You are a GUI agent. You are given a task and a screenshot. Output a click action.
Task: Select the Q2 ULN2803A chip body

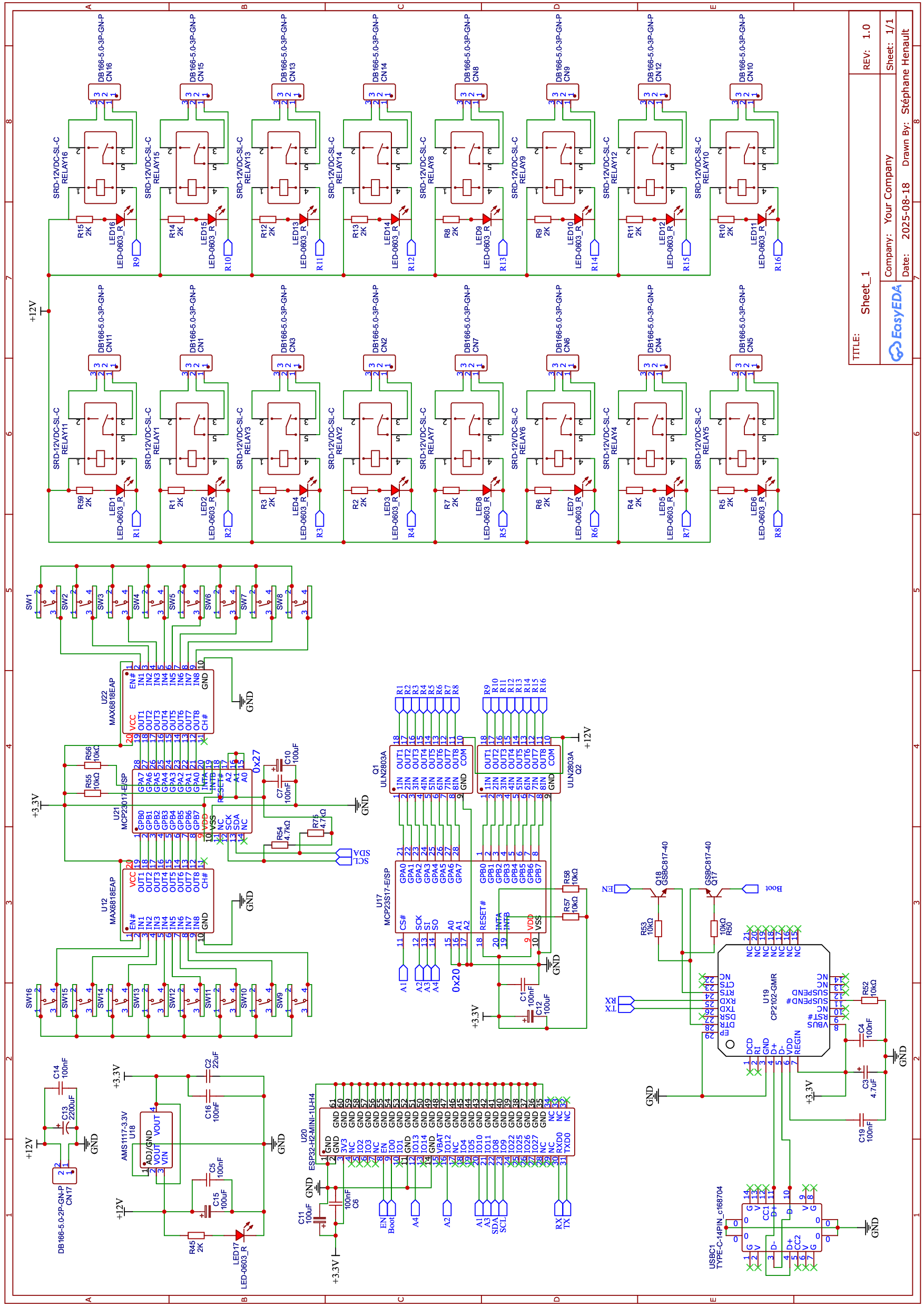[519, 769]
